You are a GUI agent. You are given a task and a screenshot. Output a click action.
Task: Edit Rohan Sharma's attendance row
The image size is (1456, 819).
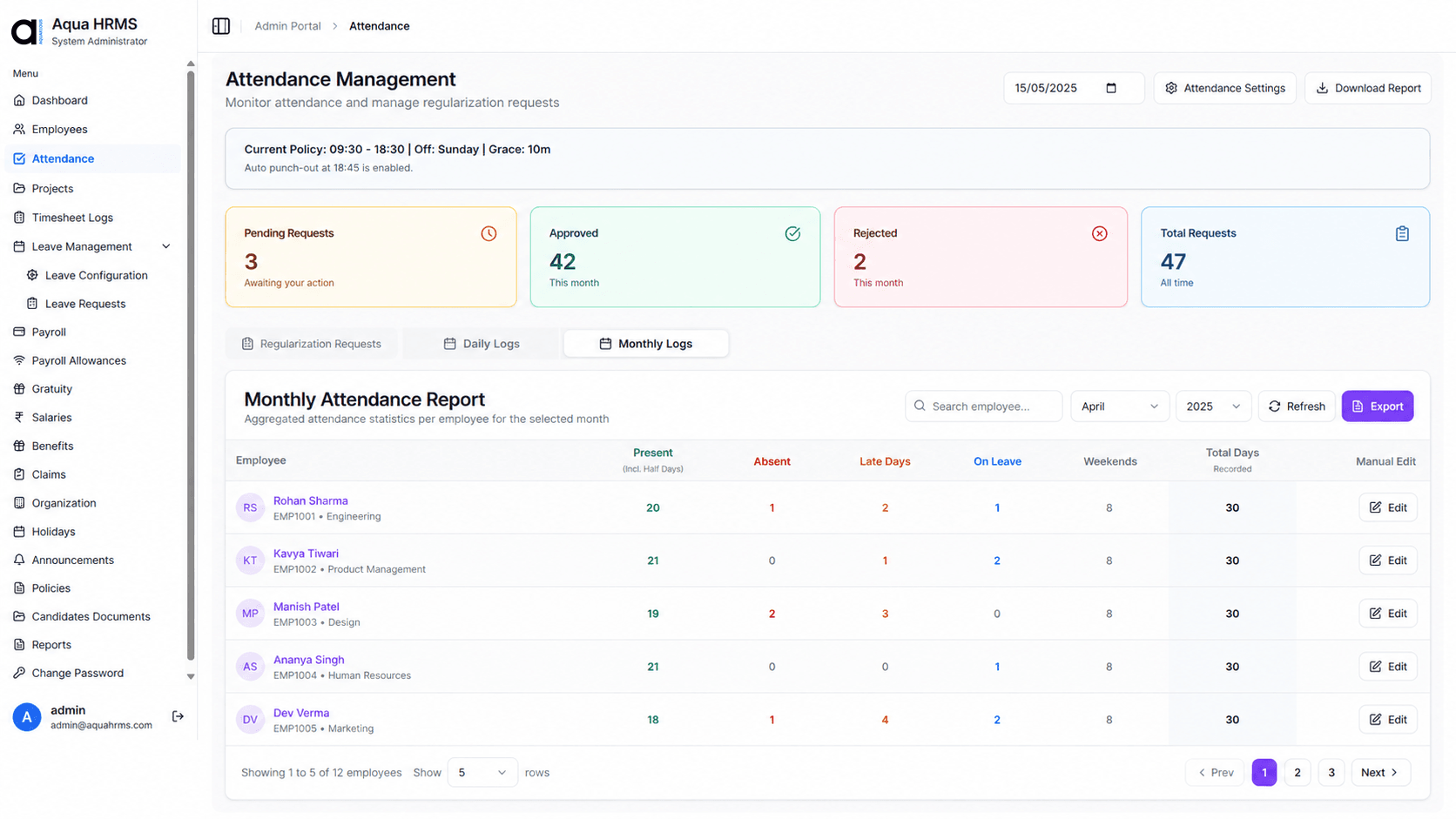tap(1388, 507)
